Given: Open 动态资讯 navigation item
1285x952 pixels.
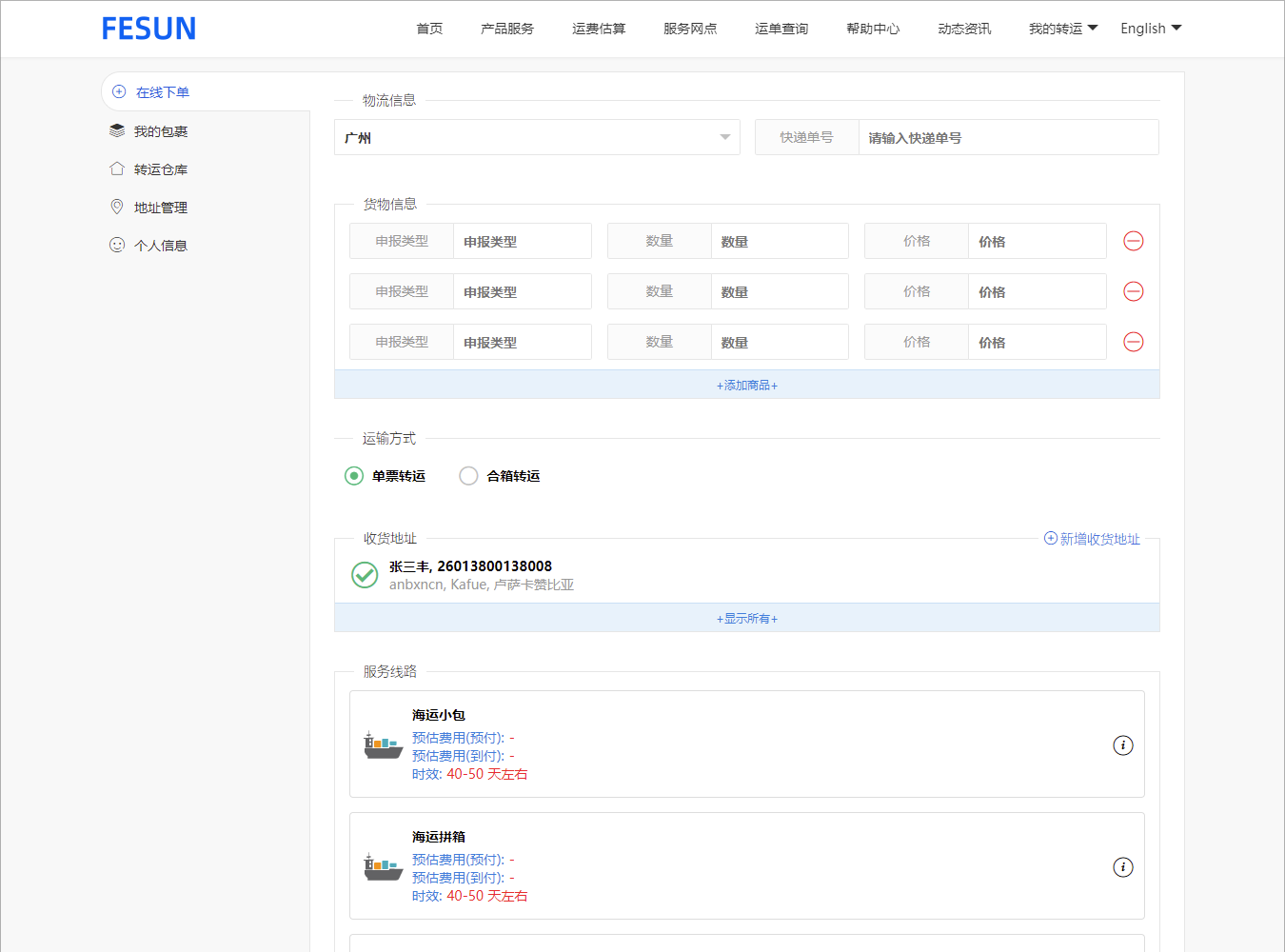Looking at the screenshot, I should click(964, 29).
